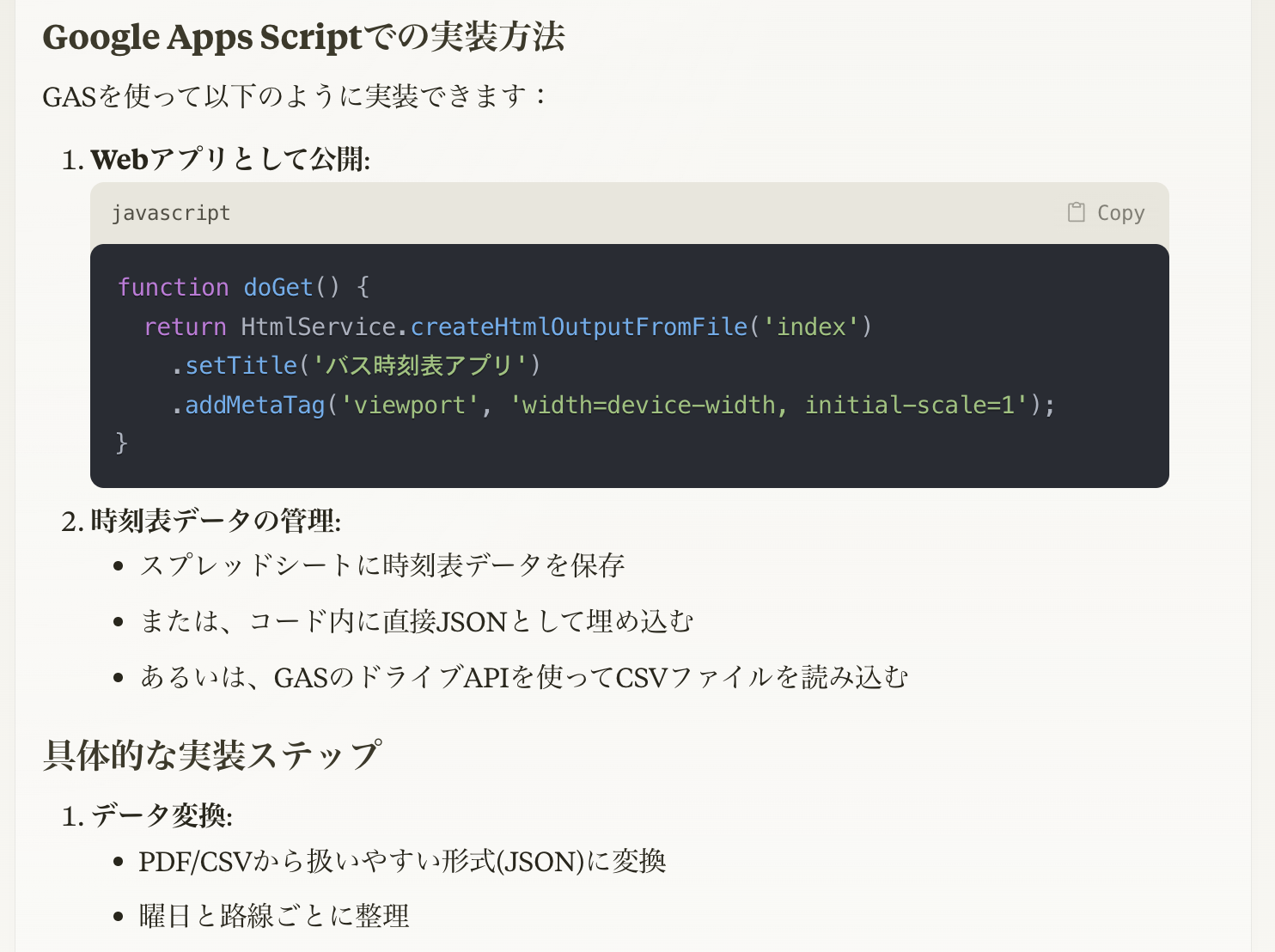This screenshot has width=1275, height=952.
Task: Click the addMetaTag viewport code line
Action: pos(613,405)
